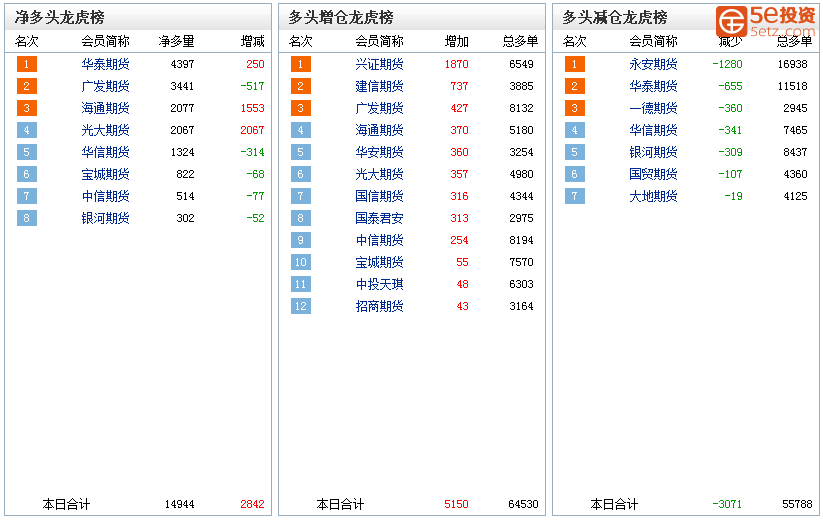The height and width of the screenshot is (520, 823).
Task: Select 中信期货 in the 多头增仓龙虎榜 panel
Action: coord(379,240)
